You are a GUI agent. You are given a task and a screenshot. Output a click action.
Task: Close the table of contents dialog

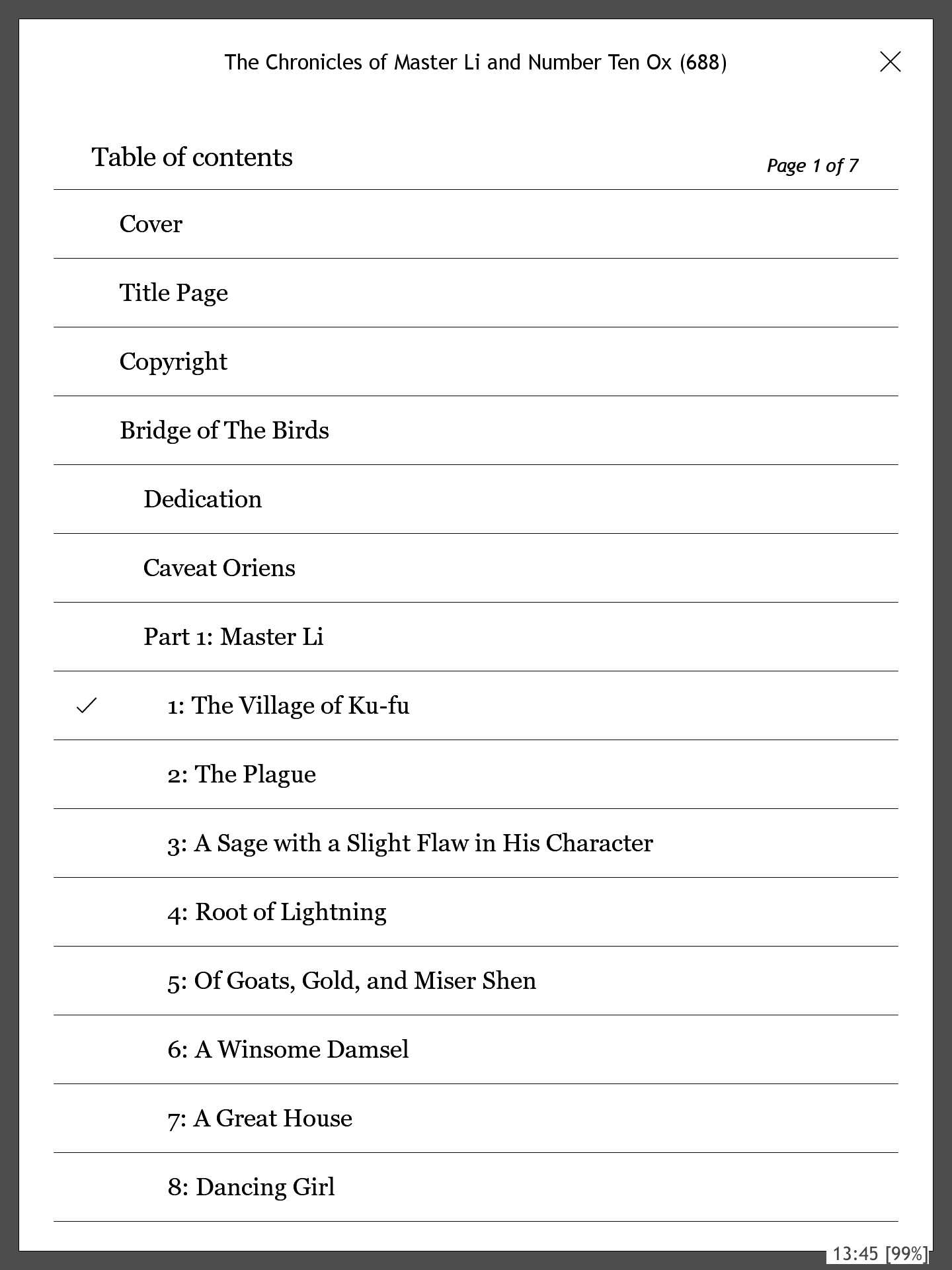click(891, 62)
